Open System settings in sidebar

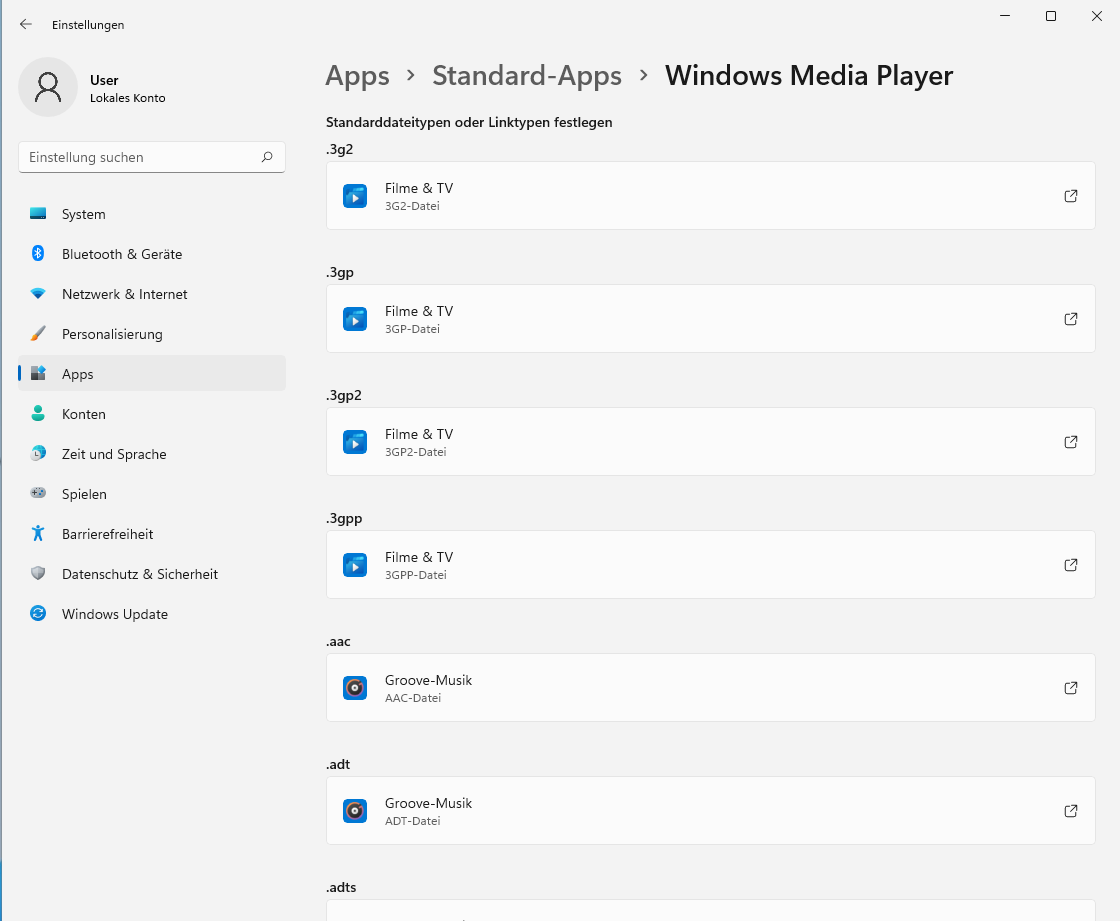click(x=83, y=214)
